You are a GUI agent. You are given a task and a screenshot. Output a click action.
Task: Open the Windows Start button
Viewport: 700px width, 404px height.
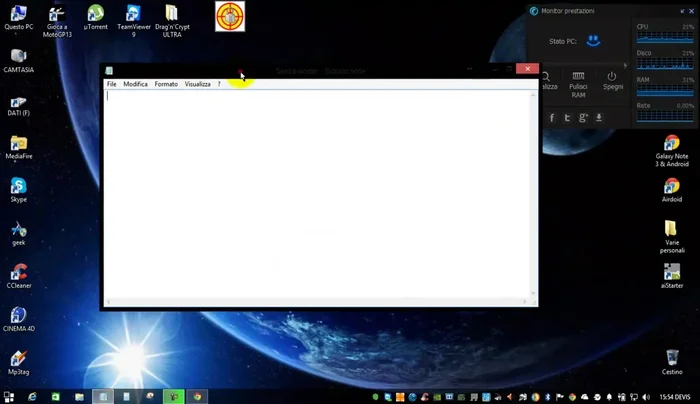9,396
